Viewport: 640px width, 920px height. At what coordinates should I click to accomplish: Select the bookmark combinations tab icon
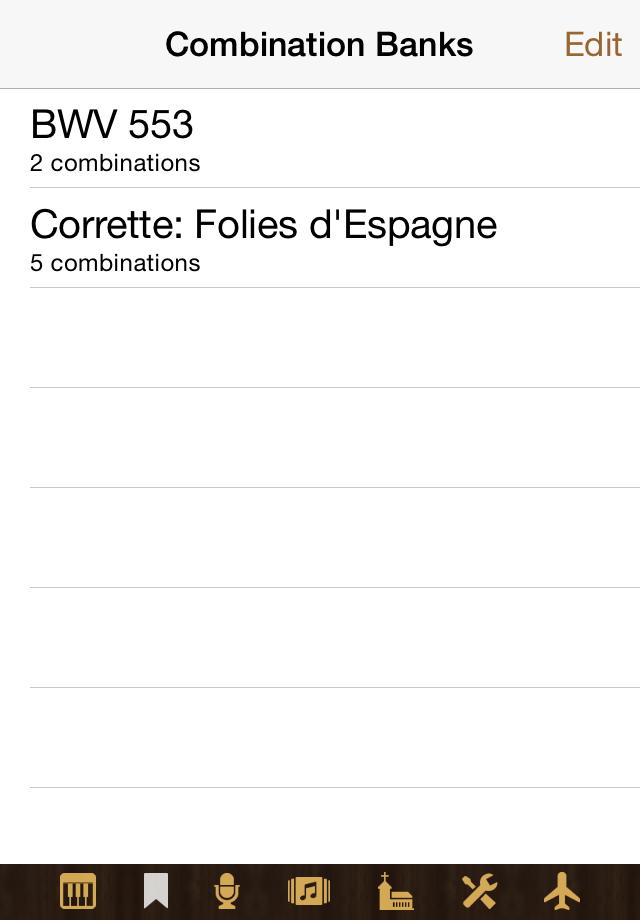click(x=155, y=890)
